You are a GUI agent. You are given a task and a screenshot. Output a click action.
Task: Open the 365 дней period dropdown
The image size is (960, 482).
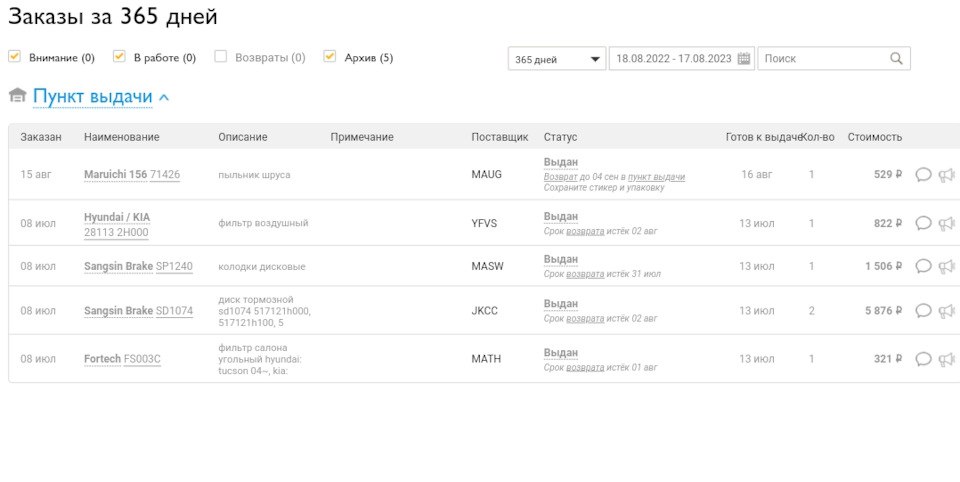(556, 59)
